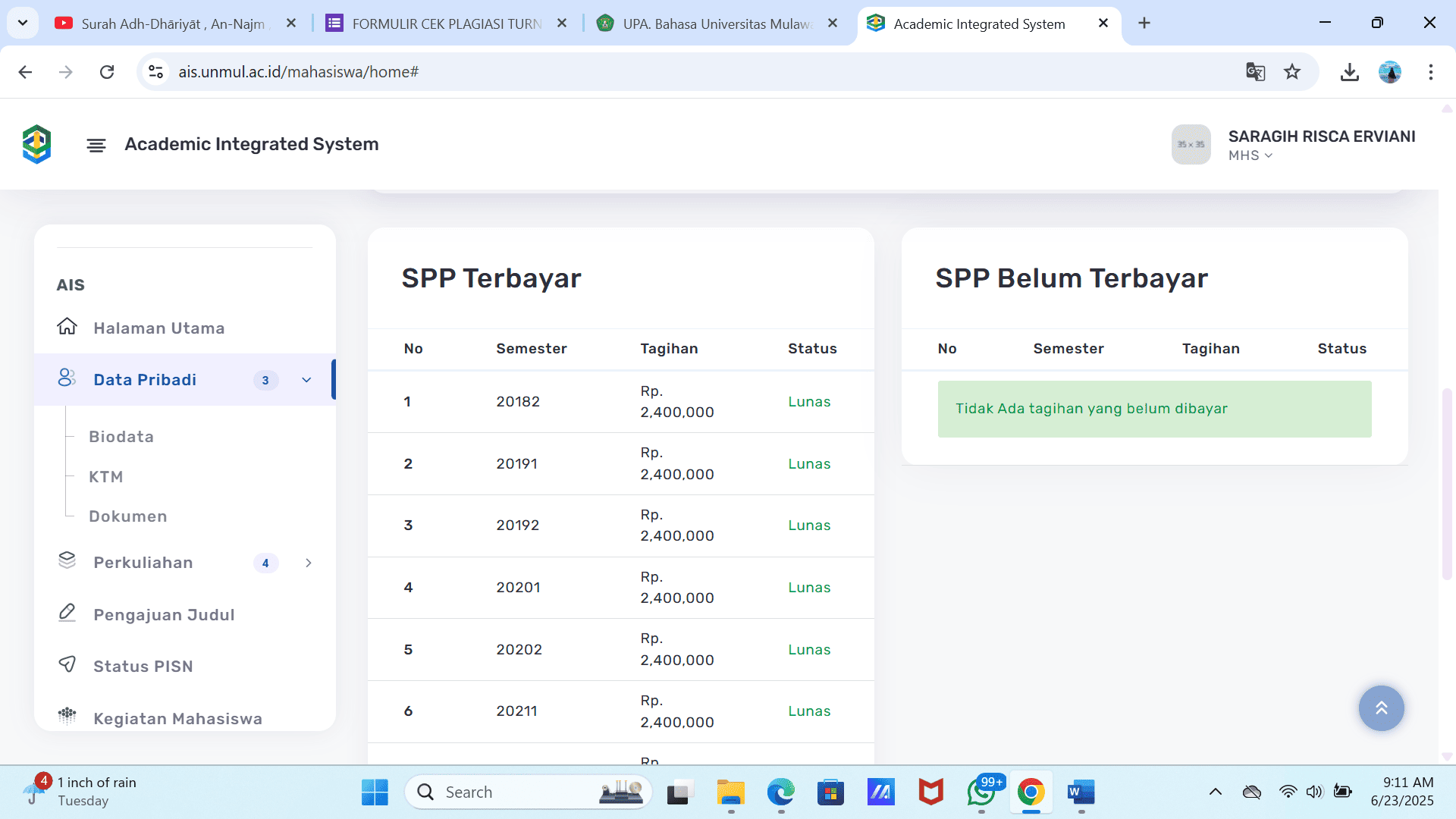Viewport: 1456px width, 819px height.
Task: Click the scroll-to-top double chevron button
Action: 1381,708
